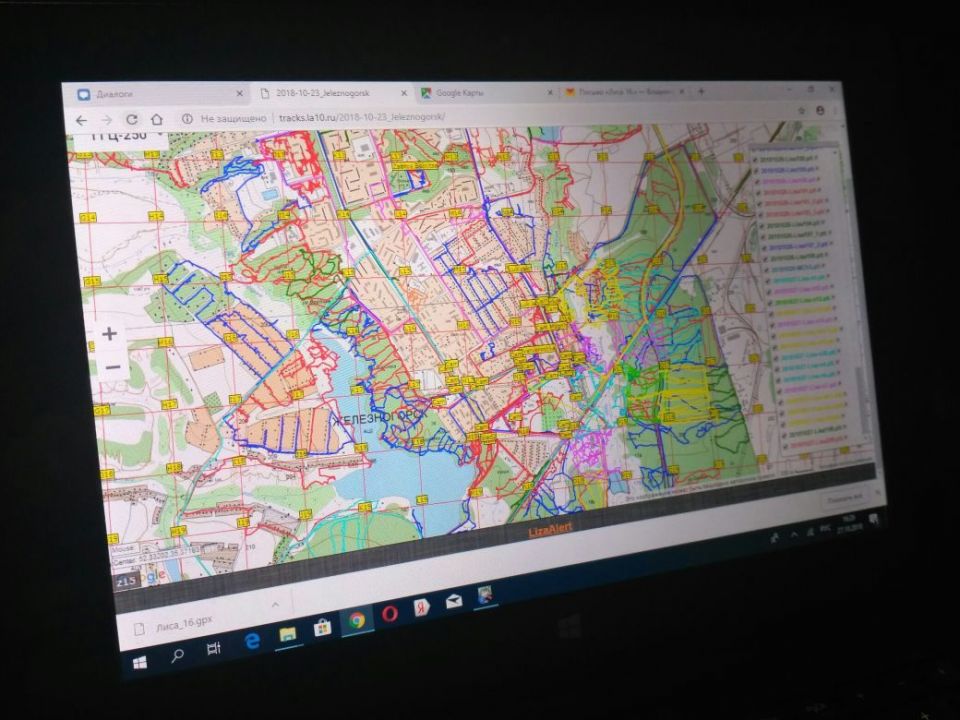
Task: Open the Windows Start menu
Action: tap(139, 663)
